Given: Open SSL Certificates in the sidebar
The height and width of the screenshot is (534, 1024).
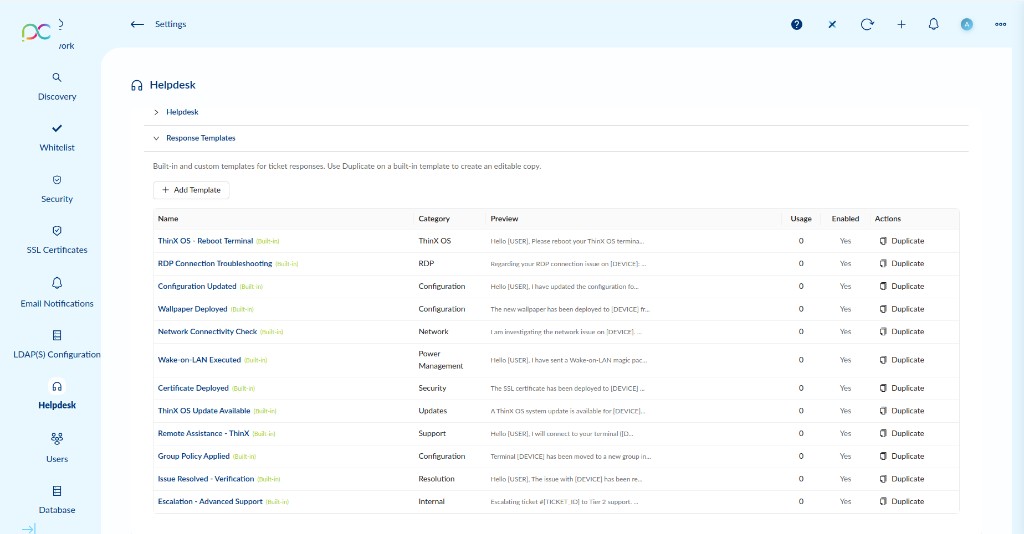Looking at the screenshot, I should [57, 240].
